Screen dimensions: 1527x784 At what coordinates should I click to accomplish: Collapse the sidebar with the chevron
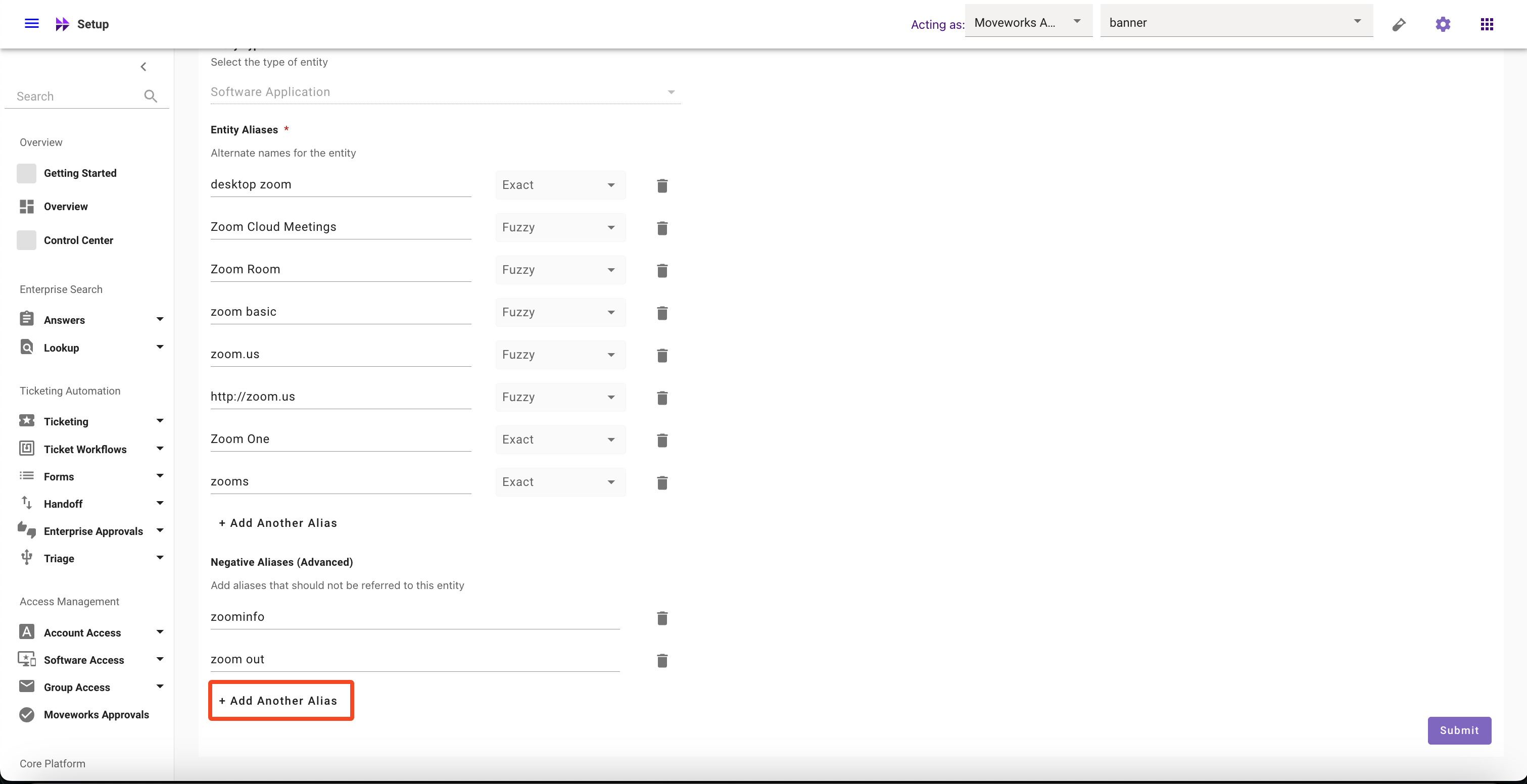click(144, 66)
